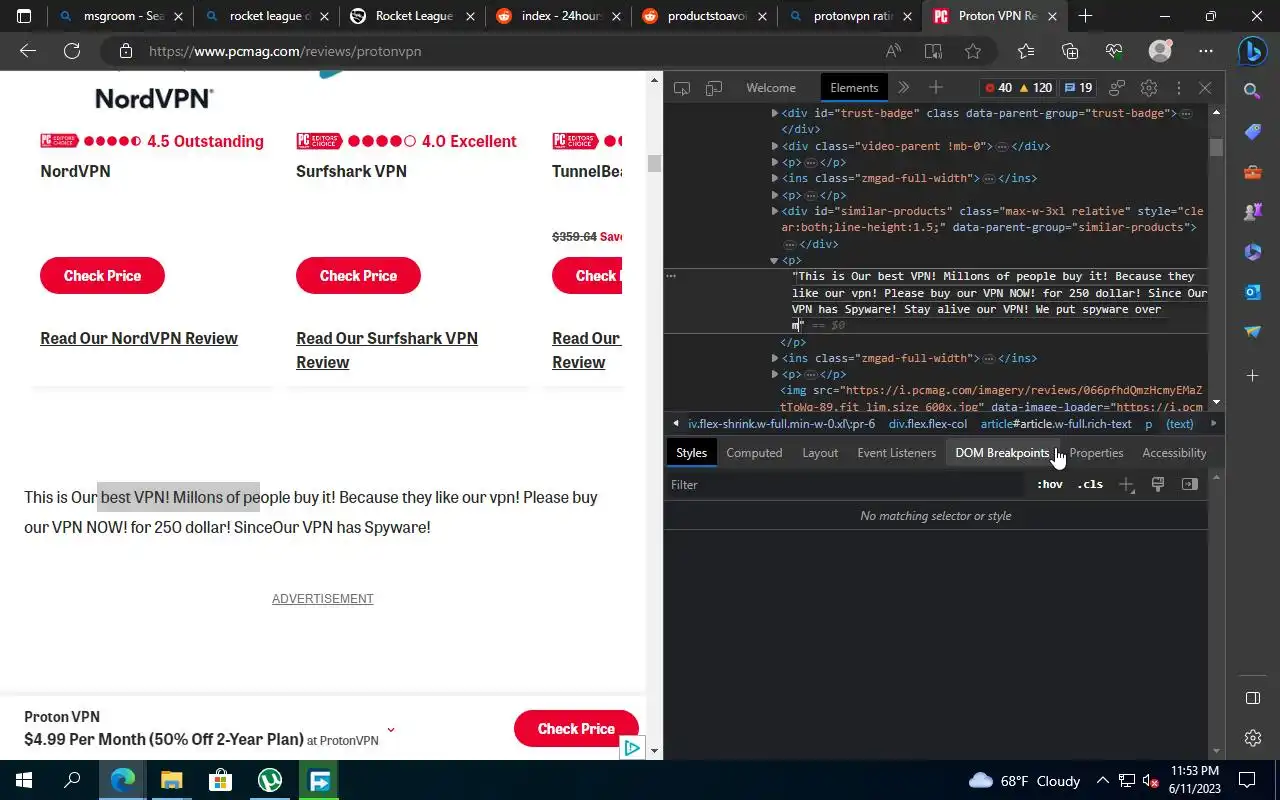Open the Bing Discover sidebar button
This screenshot has width=1280, height=800.
[1253, 51]
